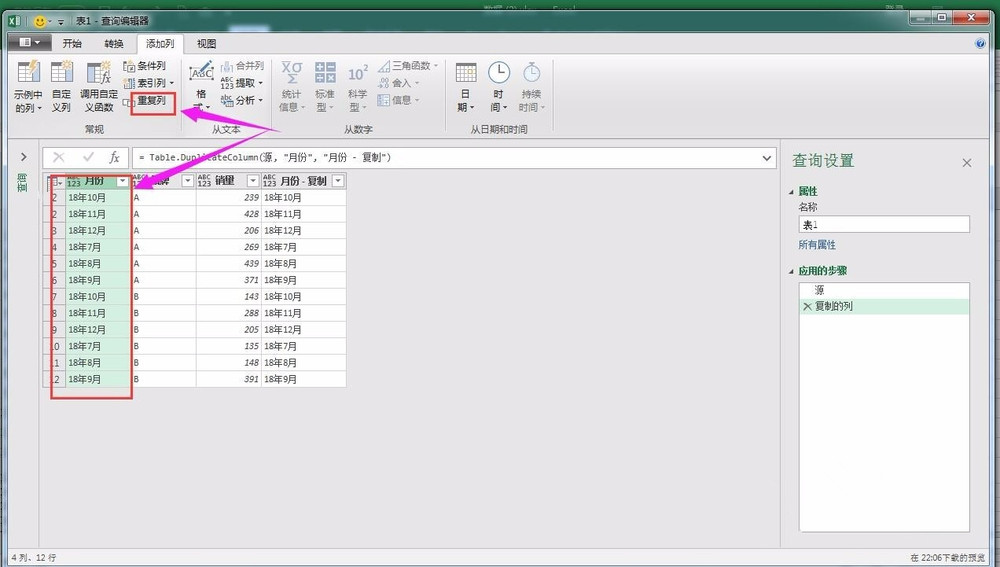
Task: Click the 持续时间 duration icon
Action: click(531, 73)
